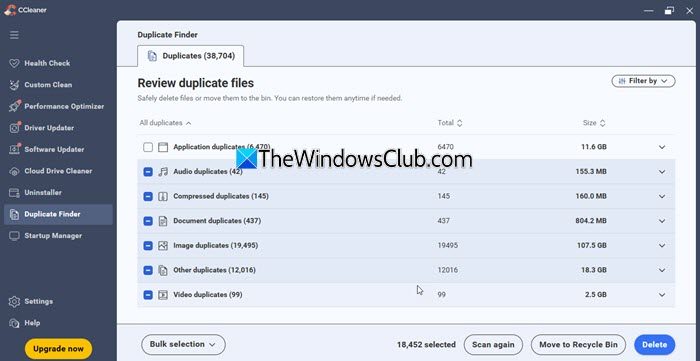Open Cloud Drive Cleaner section

click(x=58, y=171)
